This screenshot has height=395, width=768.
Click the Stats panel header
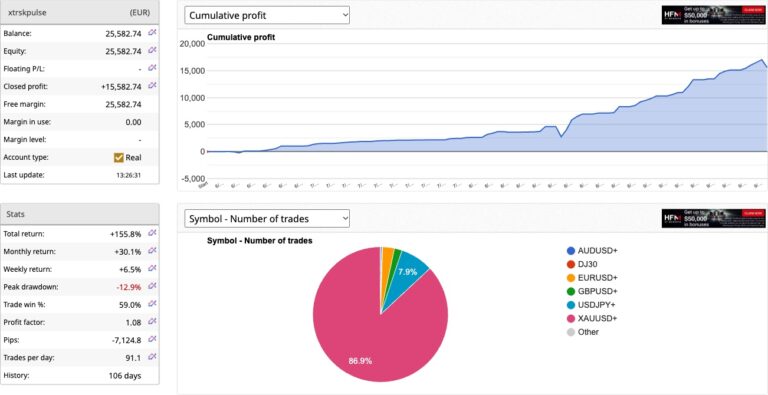(x=80, y=214)
